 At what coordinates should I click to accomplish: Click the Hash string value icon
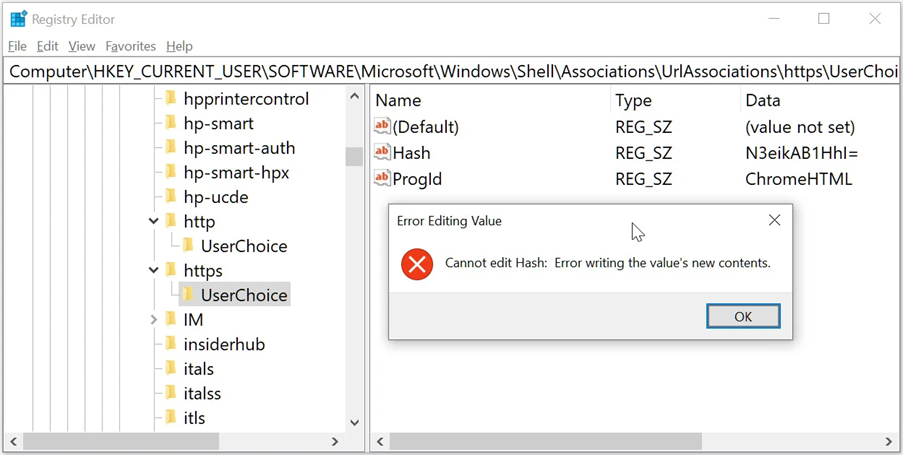[x=381, y=153]
